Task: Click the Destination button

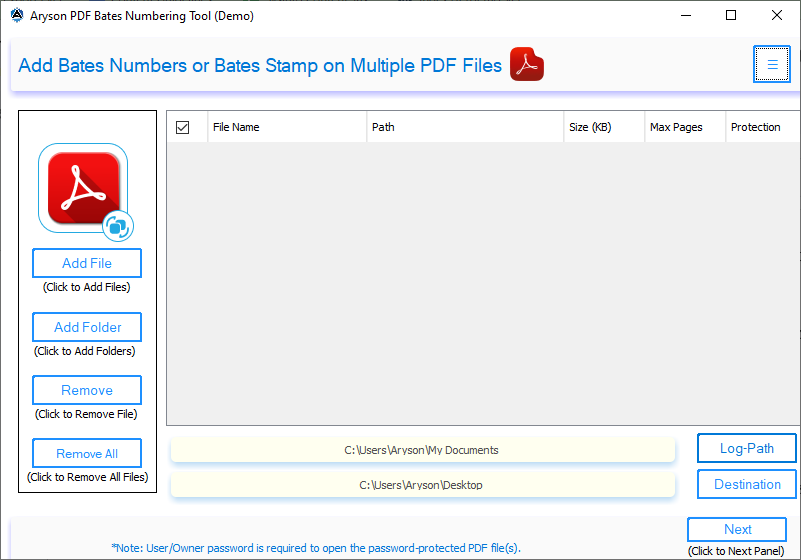Action: click(x=746, y=484)
